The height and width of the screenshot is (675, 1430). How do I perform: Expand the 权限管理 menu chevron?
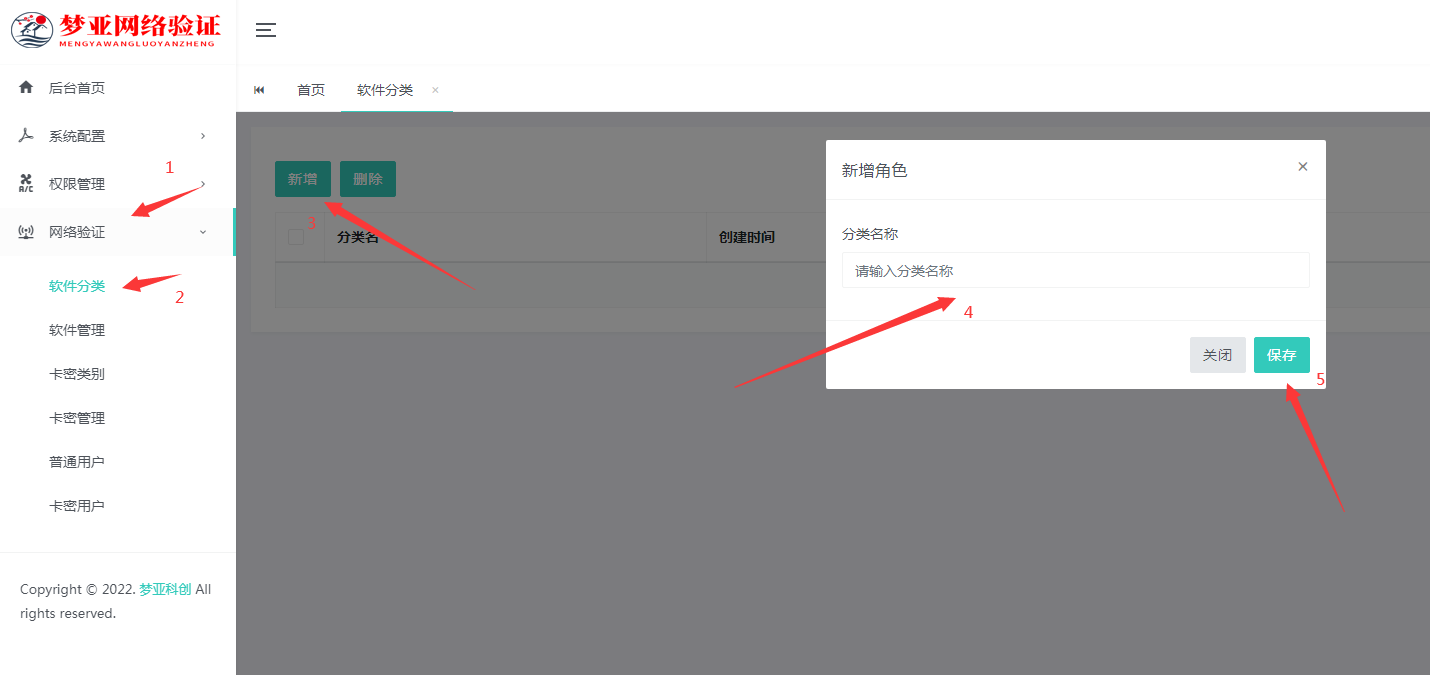(203, 183)
